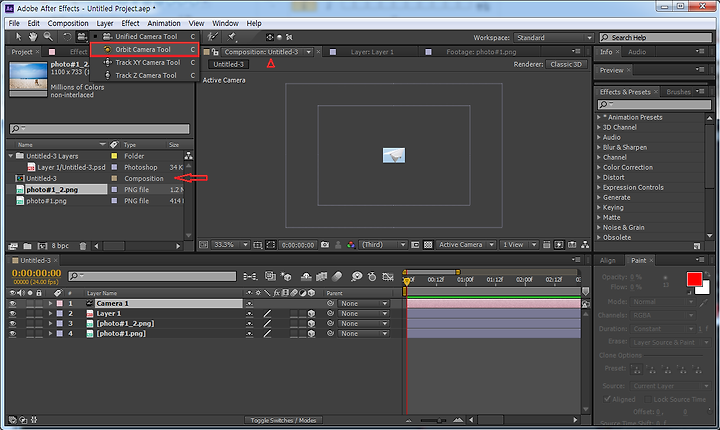The width and height of the screenshot is (720, 430).
Task: Open the Active Camera view dropdown
Action: click(x=466, y=245)
